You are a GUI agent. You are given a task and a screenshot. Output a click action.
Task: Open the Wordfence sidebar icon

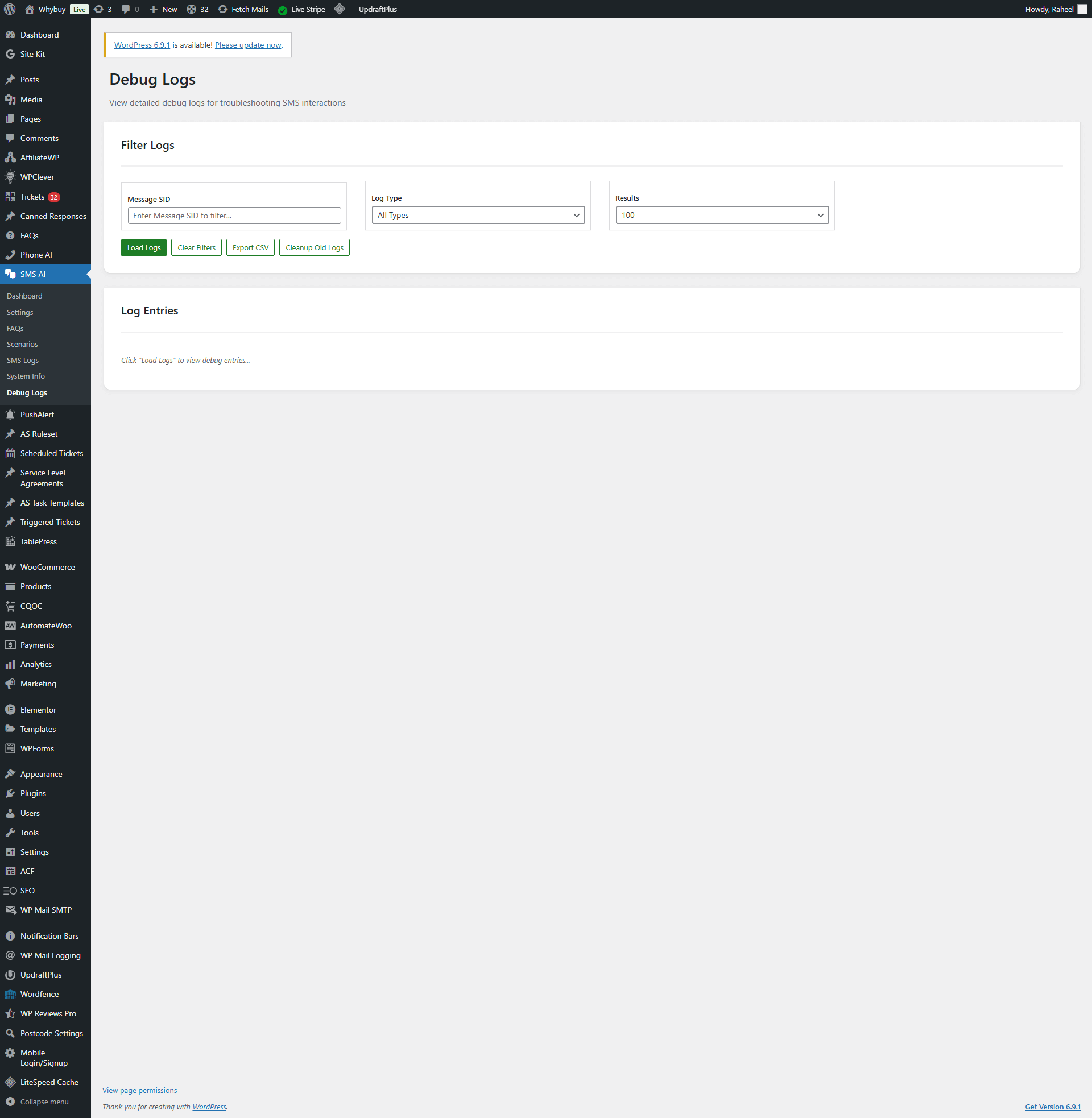tap(10, 994)
